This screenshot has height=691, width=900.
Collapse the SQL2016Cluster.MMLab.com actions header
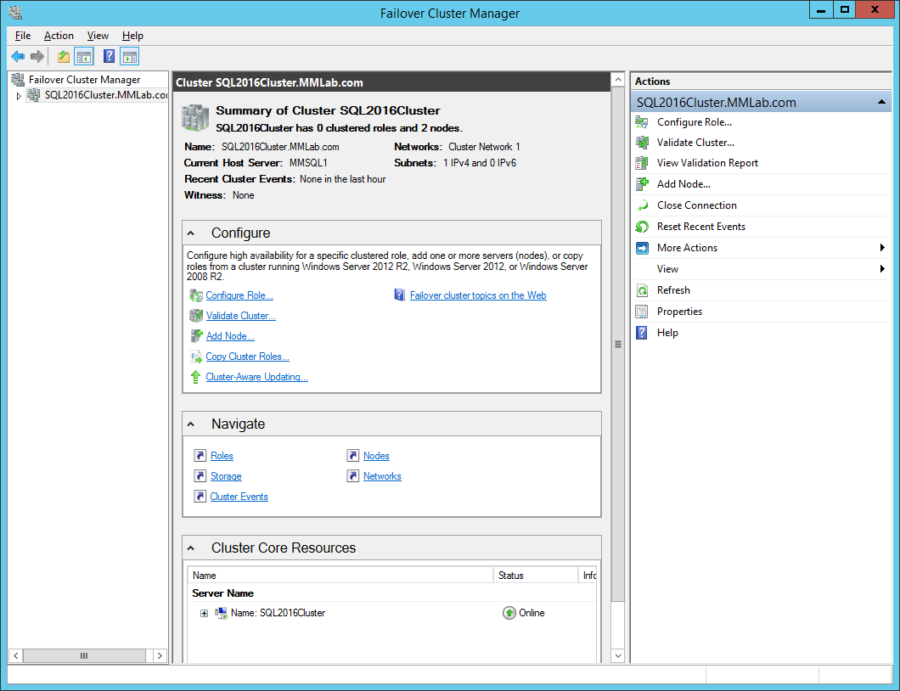click(x=881, y=101)
